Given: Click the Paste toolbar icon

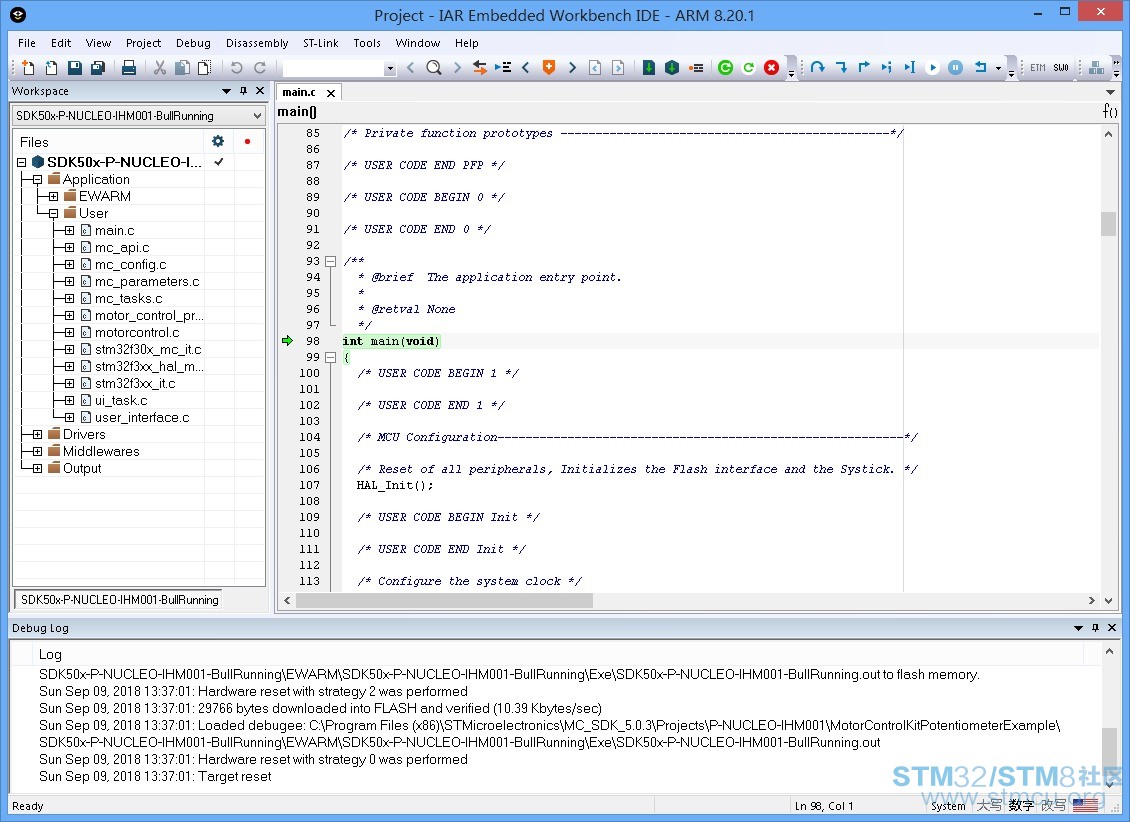Looking at the screenshot, I should pos(205,68).
